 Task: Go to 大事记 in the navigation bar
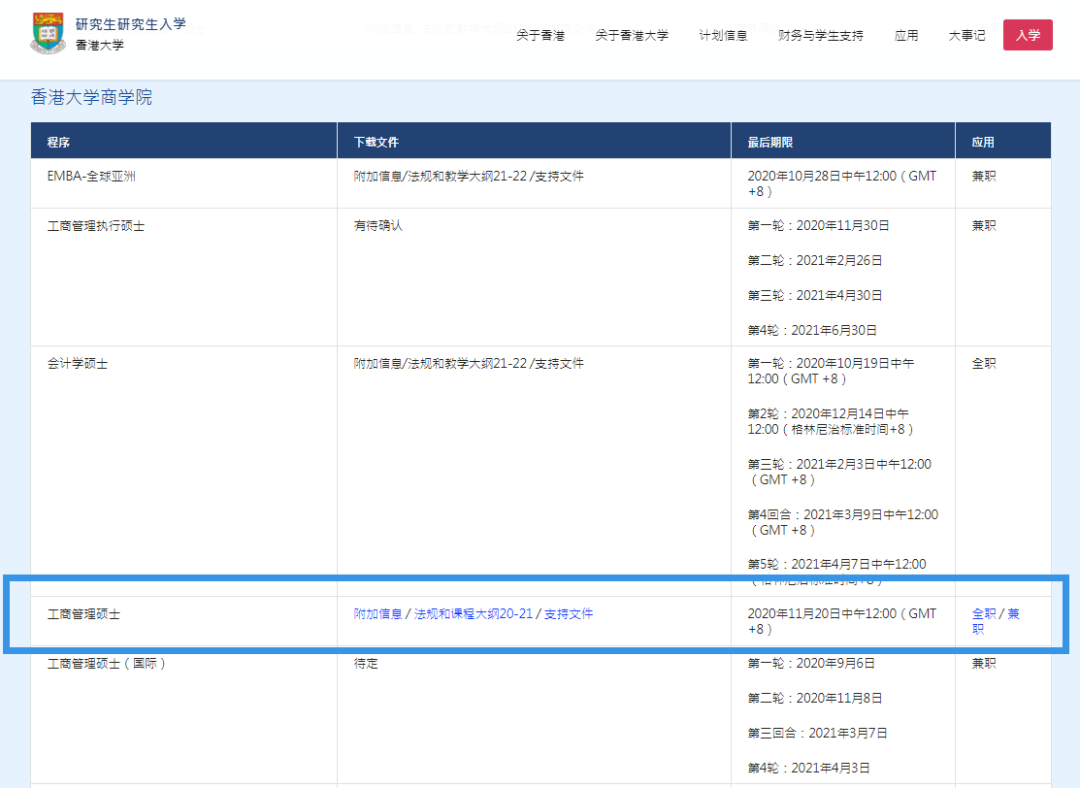[966, 36]
